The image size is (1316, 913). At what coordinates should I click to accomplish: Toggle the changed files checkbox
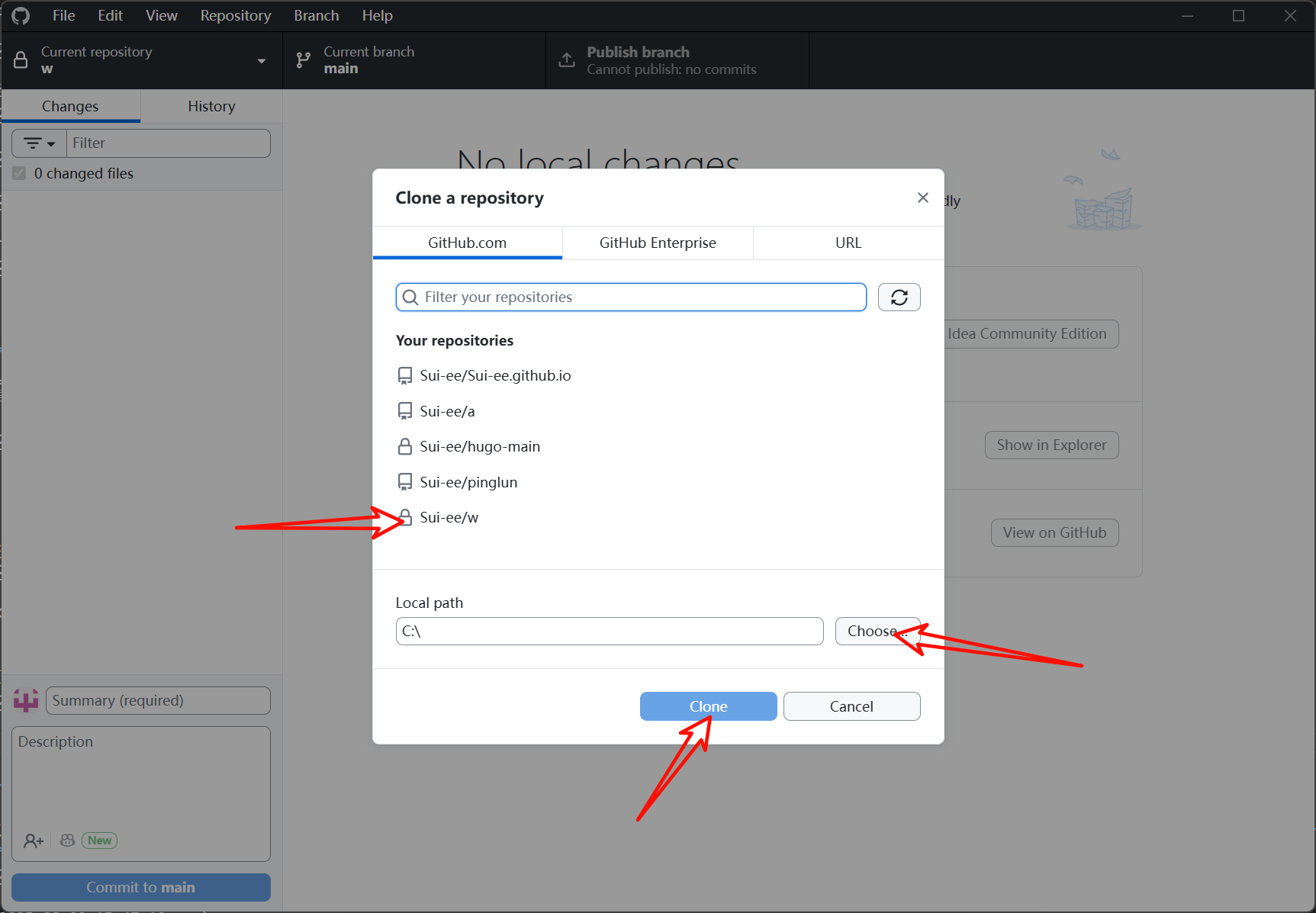[19, 173]
